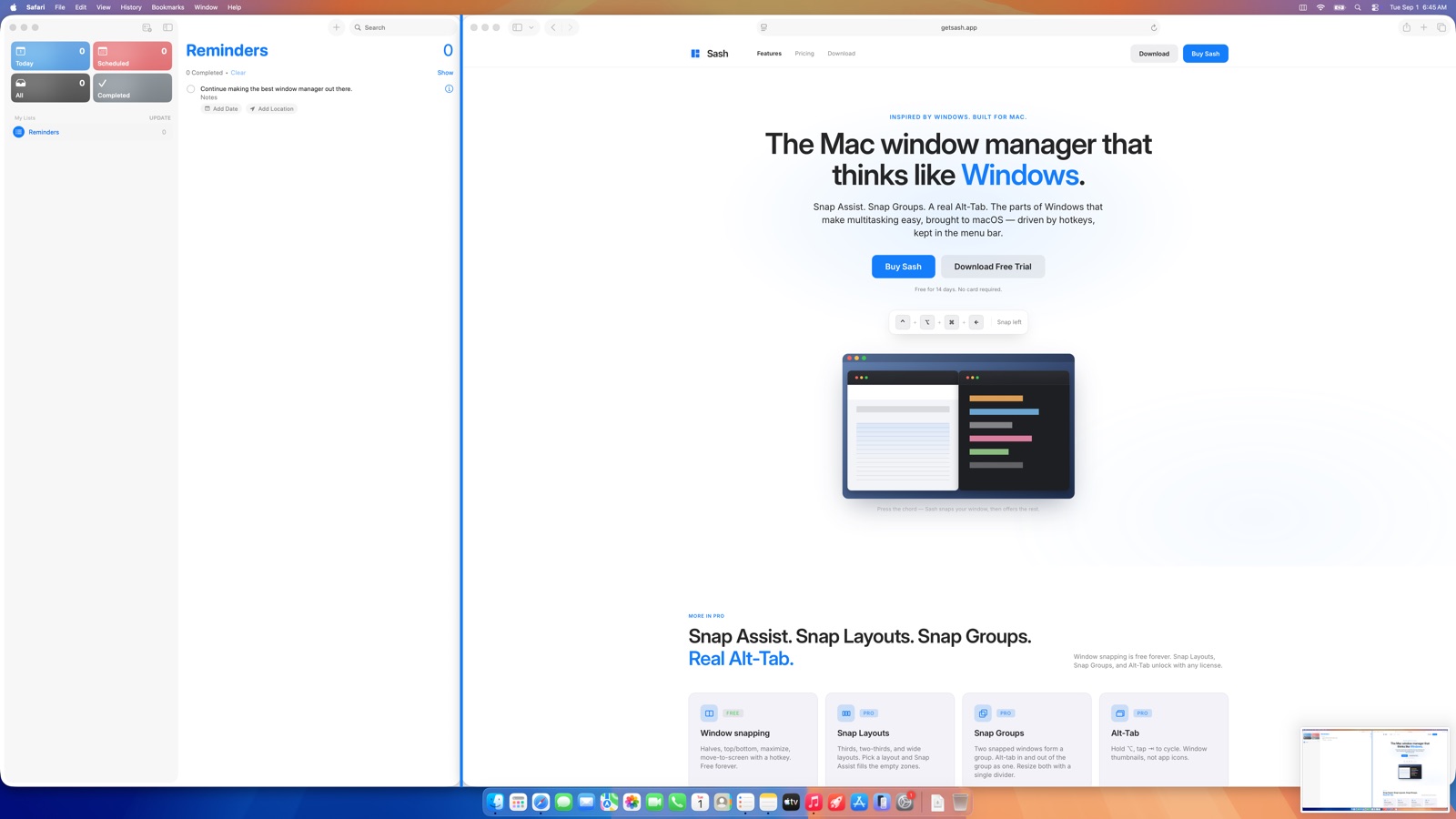Image resolution: width=1456 pixels, height=819 pixels.
Task: Open the Bookmarks menu
Action: (167, 7)
